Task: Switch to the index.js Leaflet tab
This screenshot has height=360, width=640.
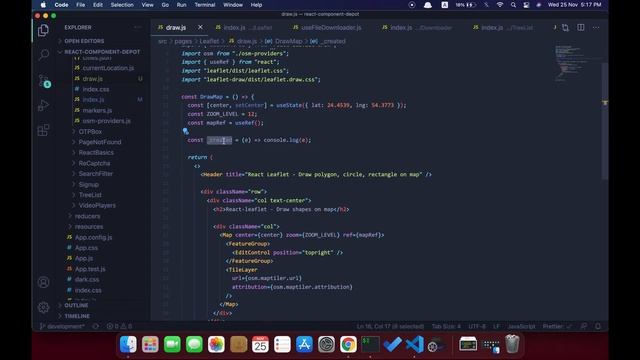Action: (244, 27)
